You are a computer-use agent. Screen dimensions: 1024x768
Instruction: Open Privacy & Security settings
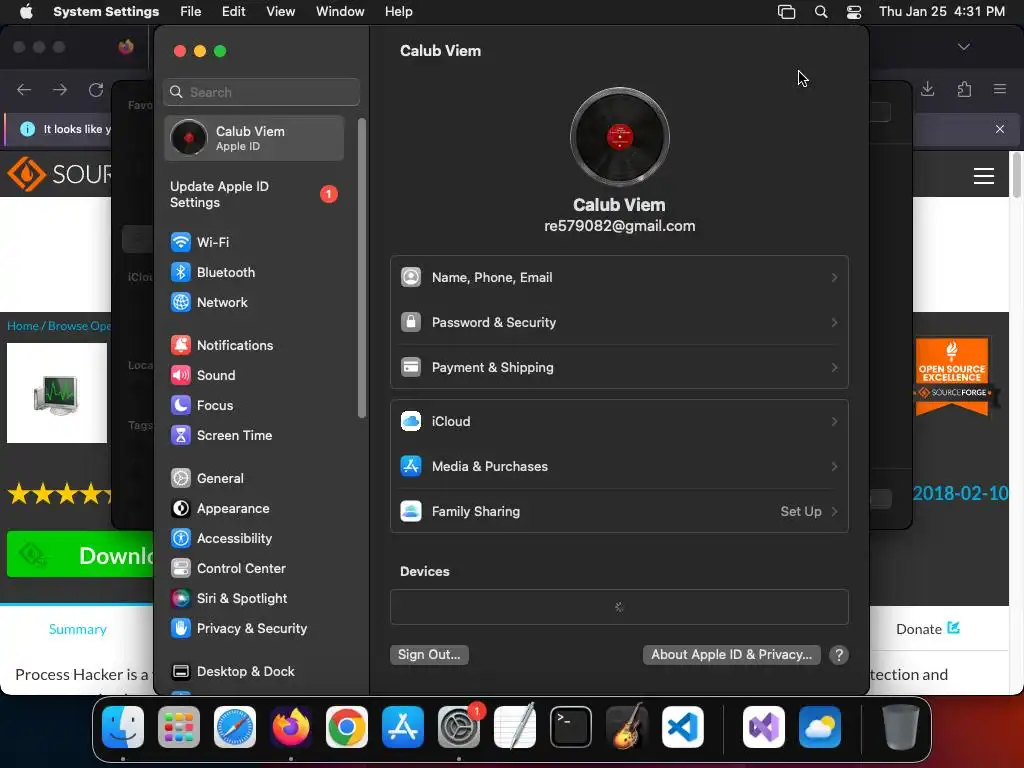click(253, 629)
